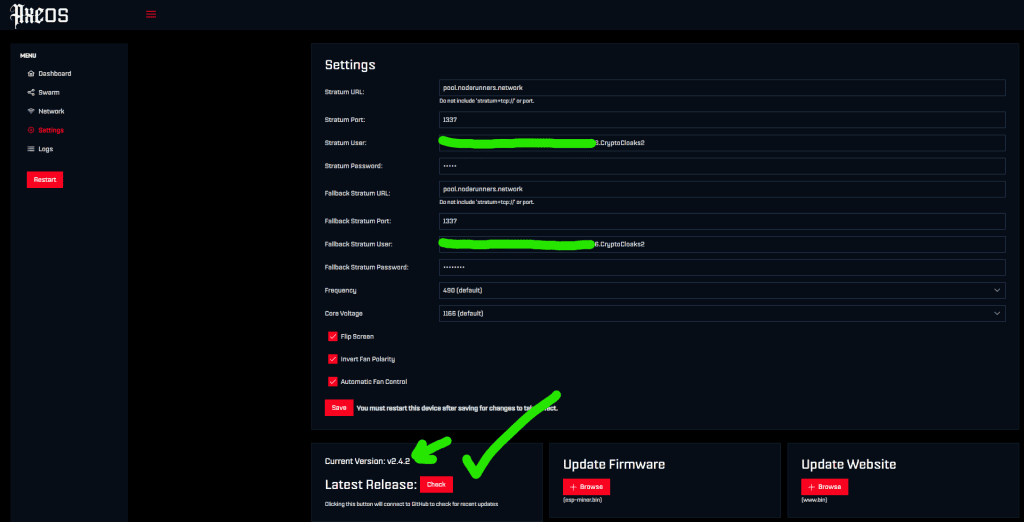Click the Stratum URL input field
This screenshot has width=1024, height=522.
coord(722,88)
